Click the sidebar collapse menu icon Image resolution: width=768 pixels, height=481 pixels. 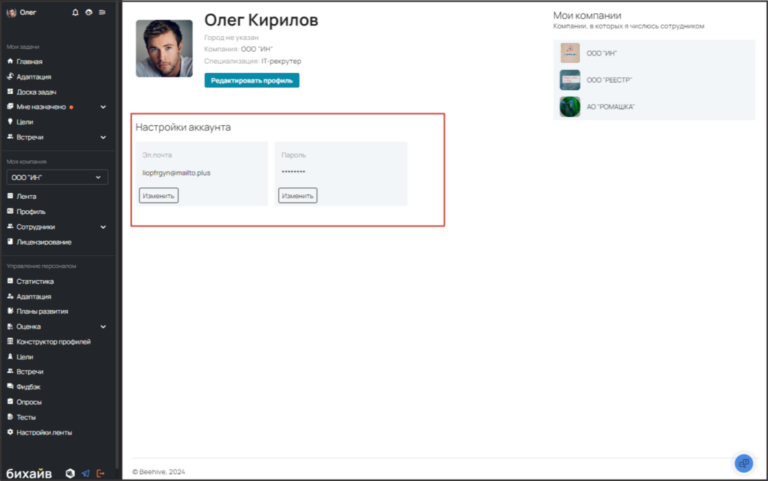[102, 12]
